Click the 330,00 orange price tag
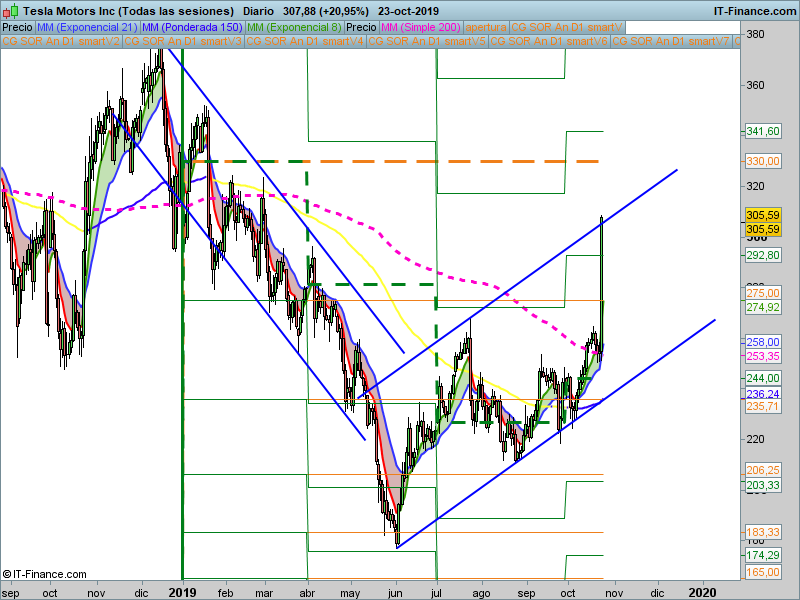The image size is (800, 600). pos(763,161)
